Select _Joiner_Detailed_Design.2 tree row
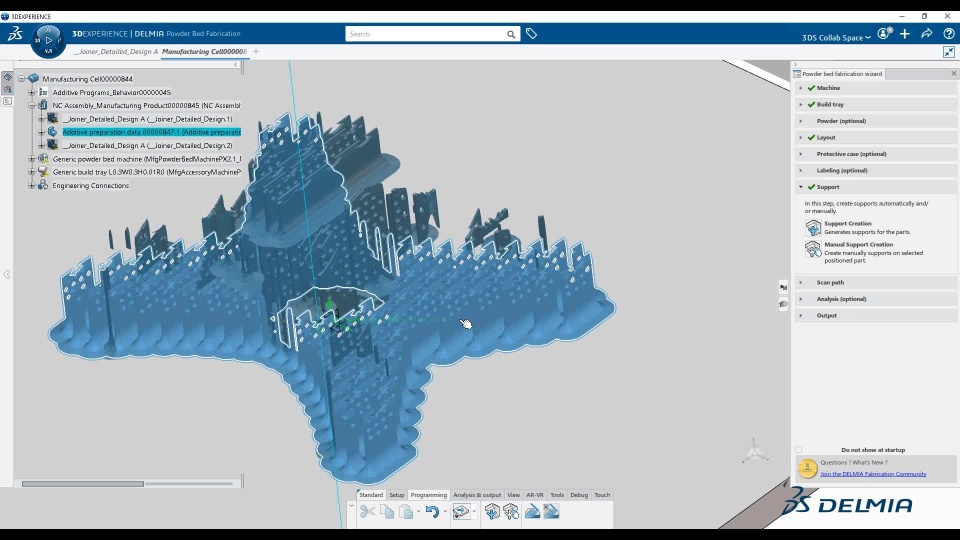960x540 pixels. [148, 146]
